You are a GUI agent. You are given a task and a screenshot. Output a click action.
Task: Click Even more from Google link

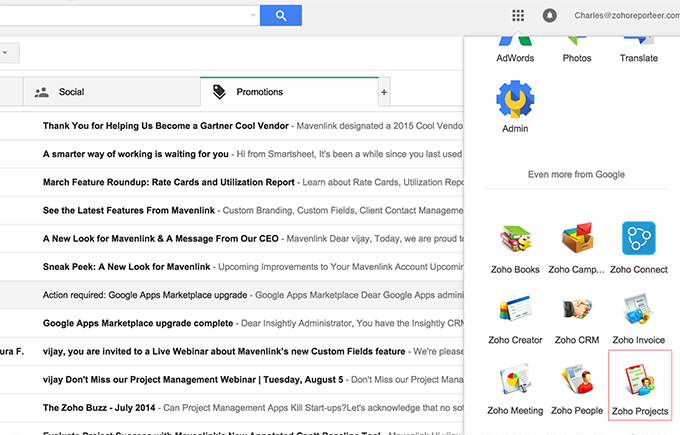[576, 174]
